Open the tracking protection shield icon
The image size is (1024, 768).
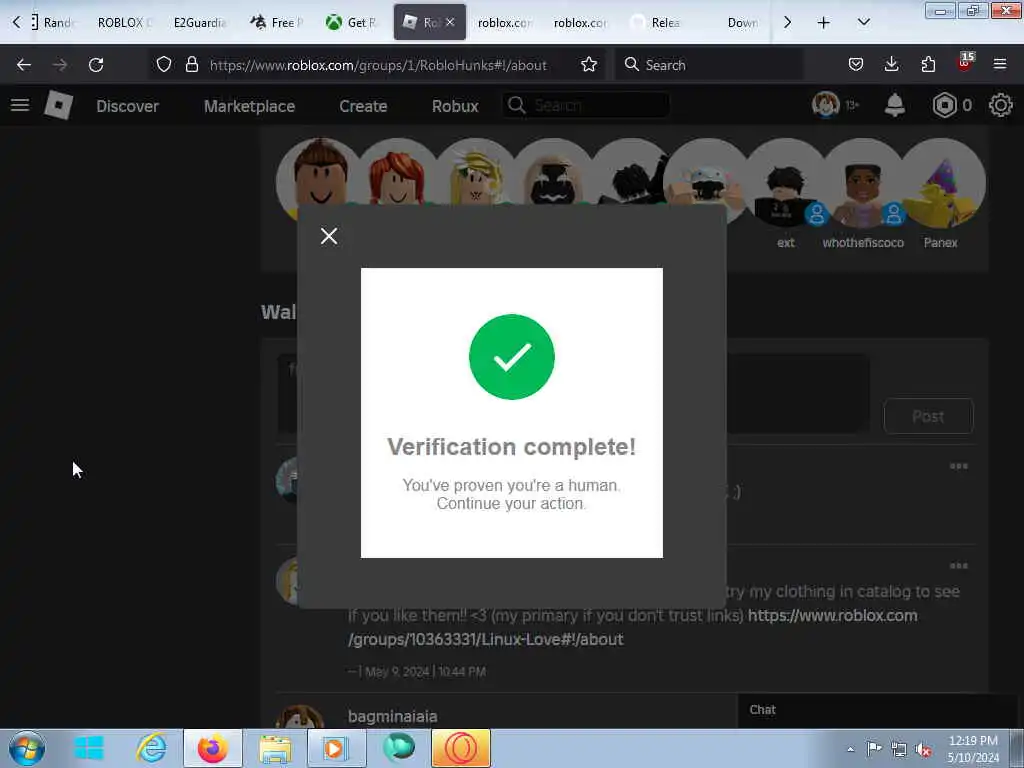[x=164, y=65]
